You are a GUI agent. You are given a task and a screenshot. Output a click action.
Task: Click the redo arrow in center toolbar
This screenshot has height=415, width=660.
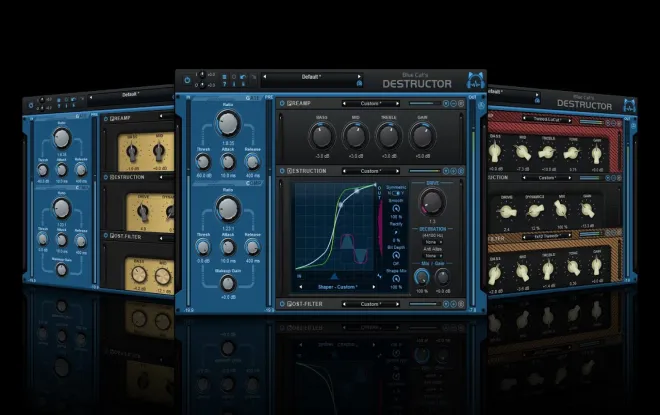tap(253, 77)
